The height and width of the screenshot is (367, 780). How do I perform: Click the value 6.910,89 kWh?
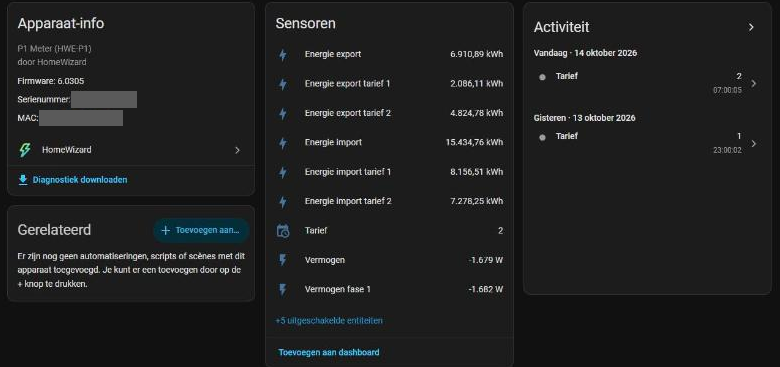(477, 54)
